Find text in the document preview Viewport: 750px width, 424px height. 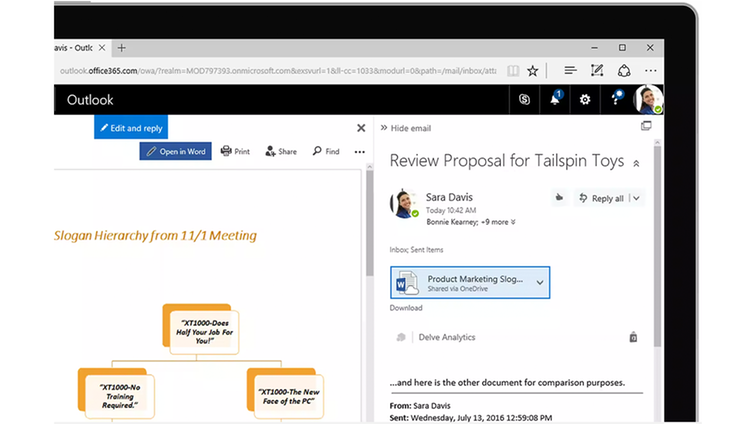point(326,151)
